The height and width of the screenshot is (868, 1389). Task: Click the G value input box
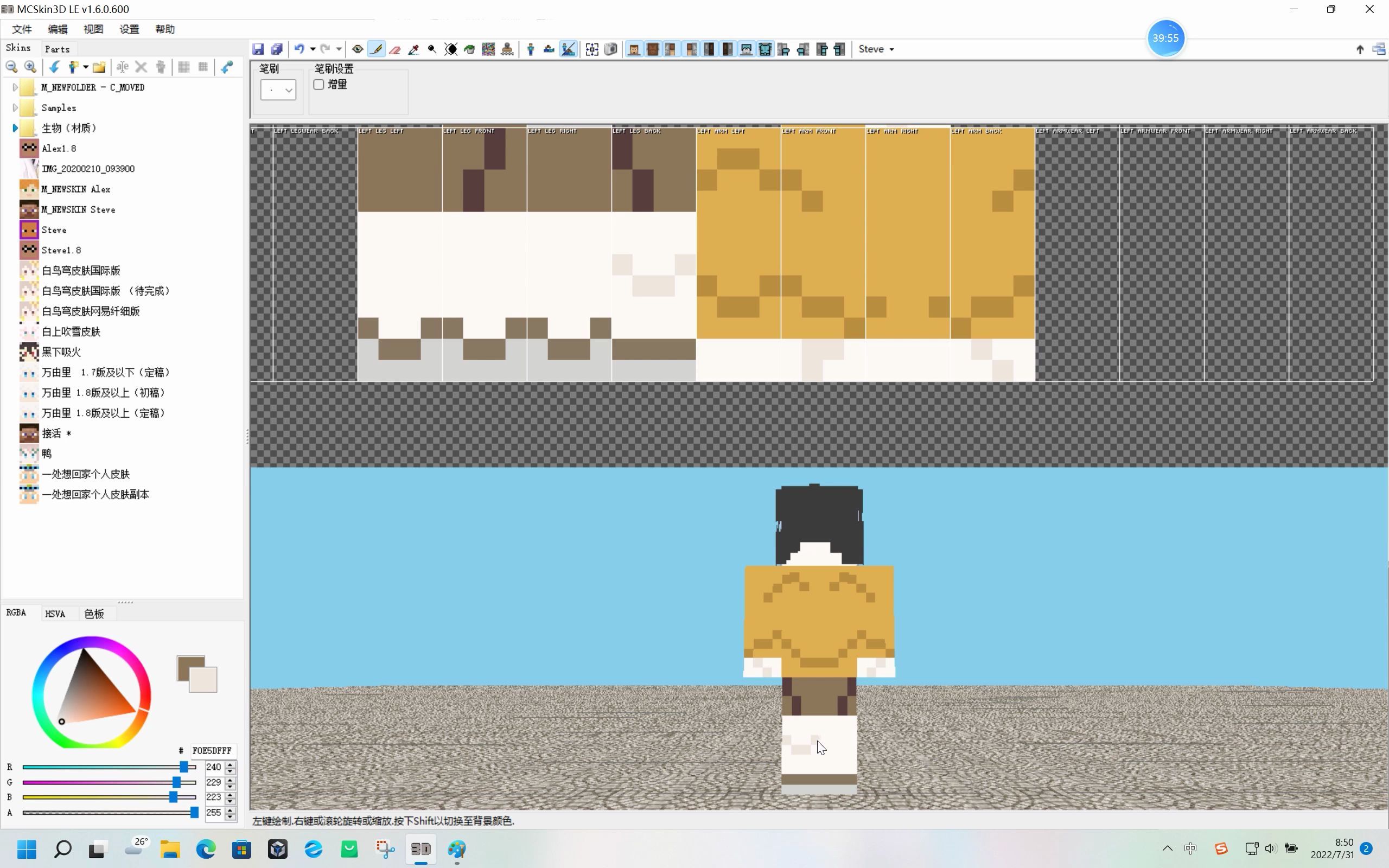pos(214,782)
